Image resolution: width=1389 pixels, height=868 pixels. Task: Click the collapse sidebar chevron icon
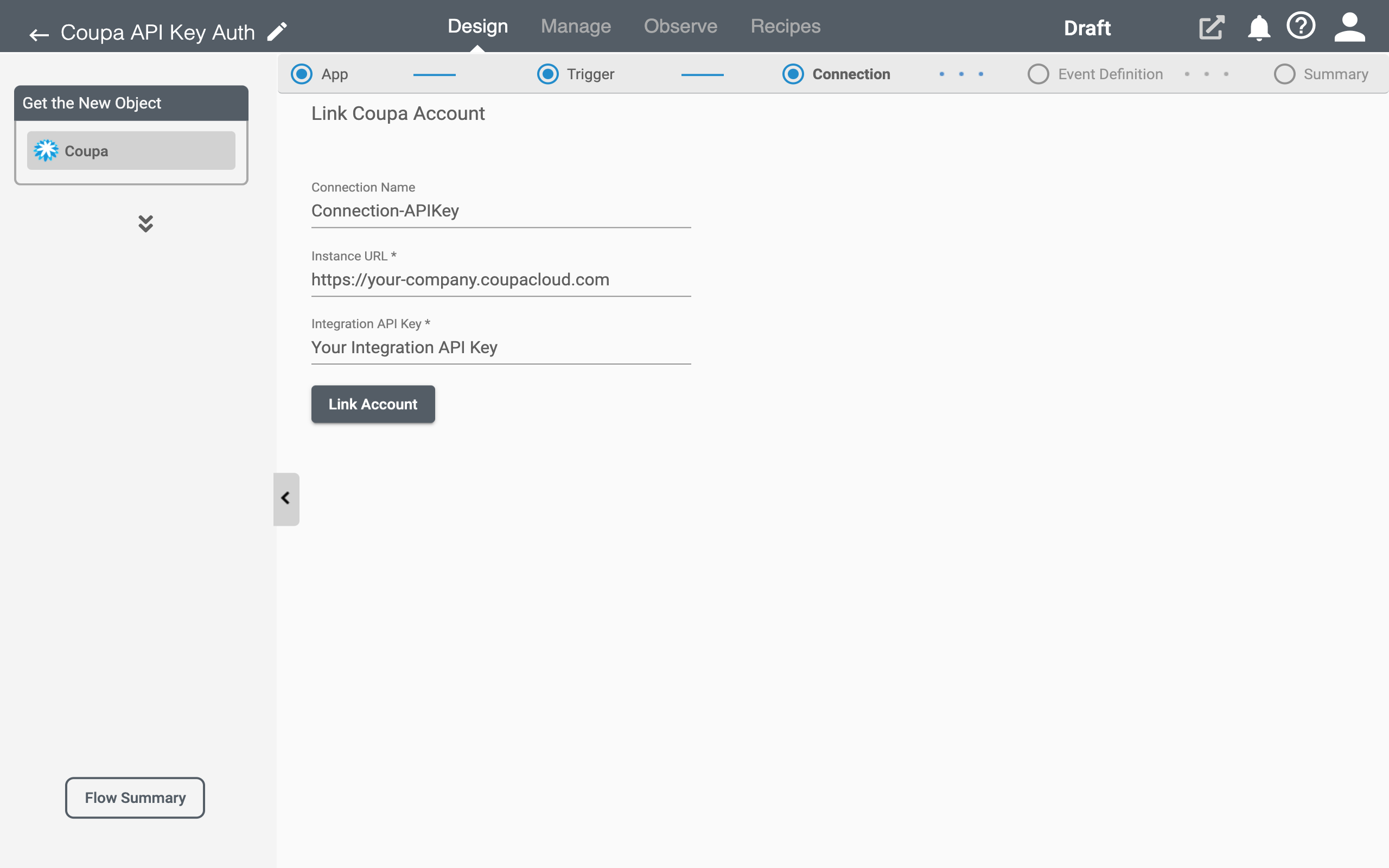(286, 498)
